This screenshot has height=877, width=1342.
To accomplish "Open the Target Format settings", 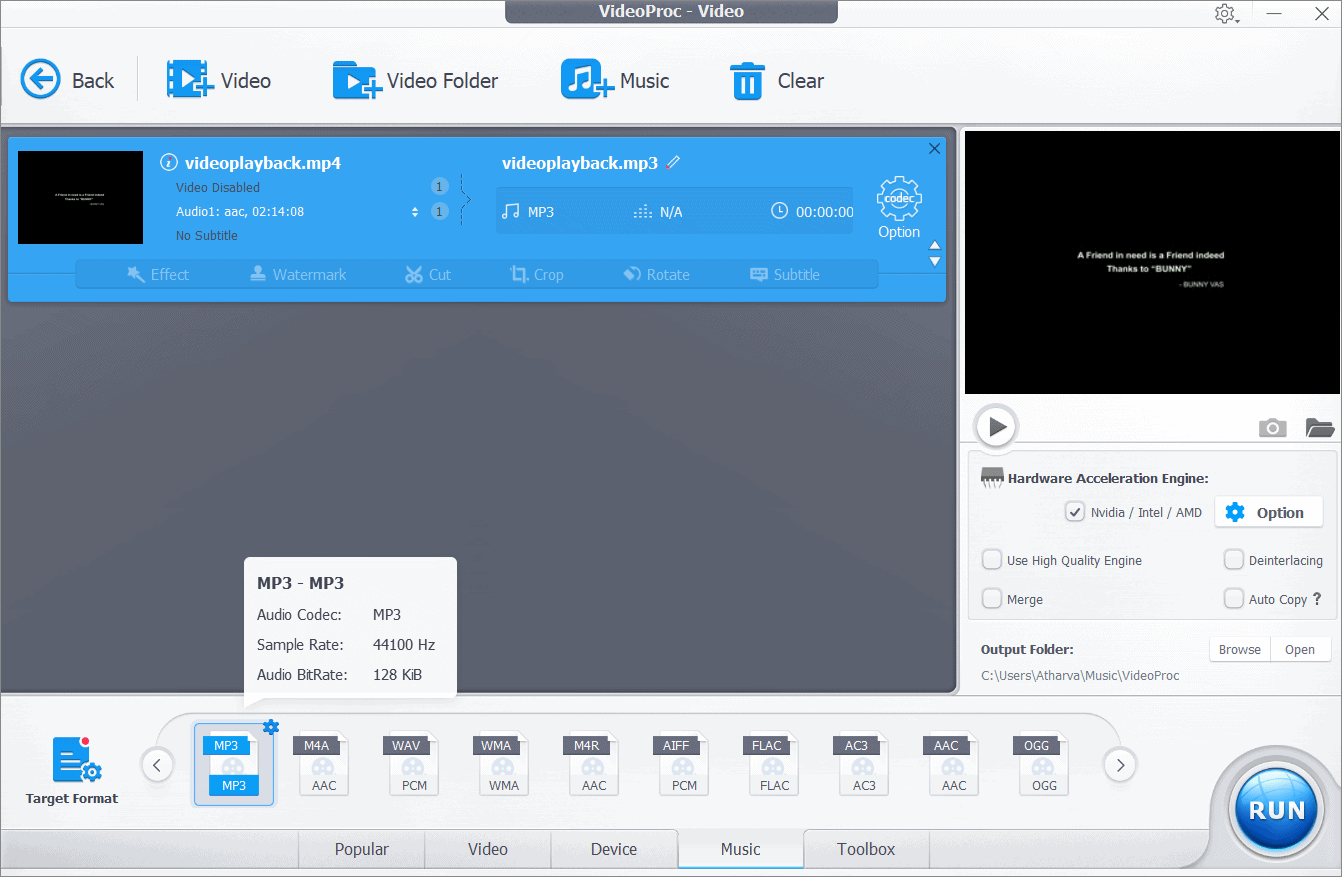I will point(72,771).
